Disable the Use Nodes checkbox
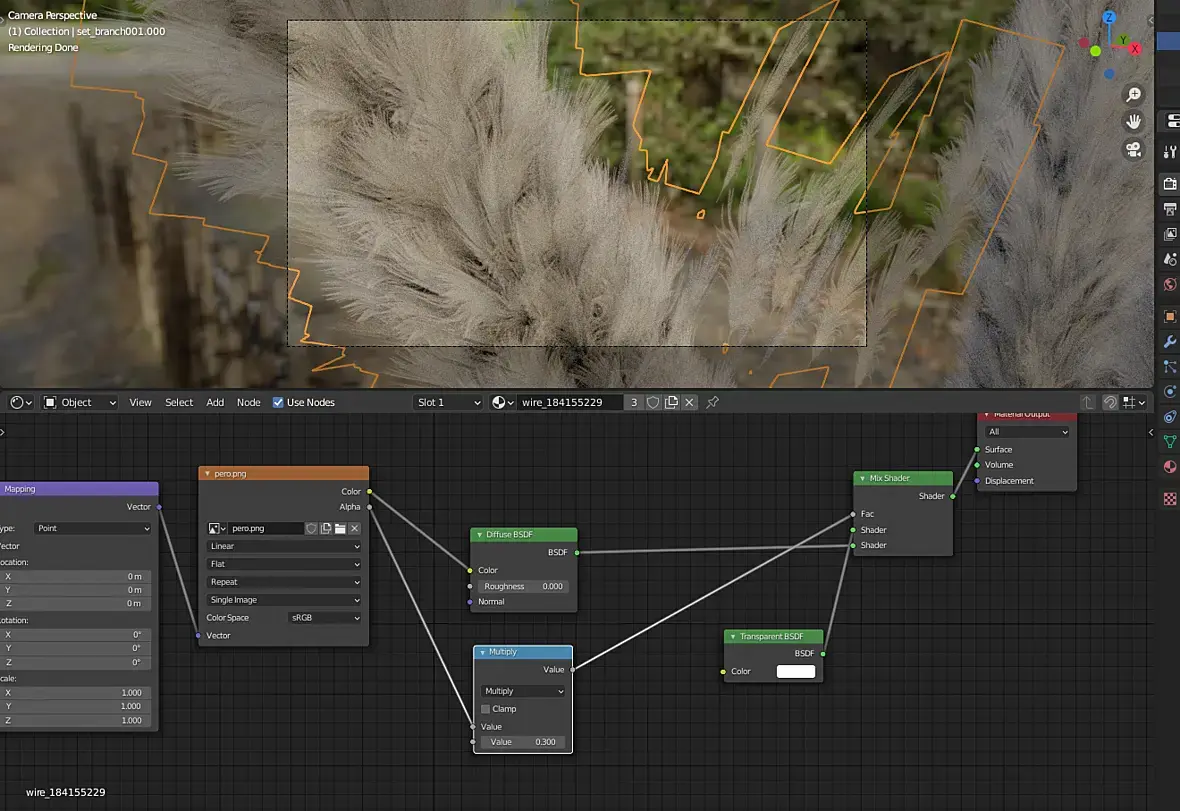 pos(278,402)
